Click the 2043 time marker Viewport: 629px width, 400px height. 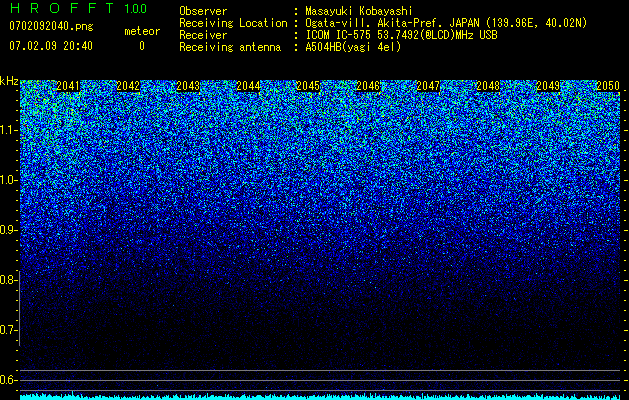point(188,86)
